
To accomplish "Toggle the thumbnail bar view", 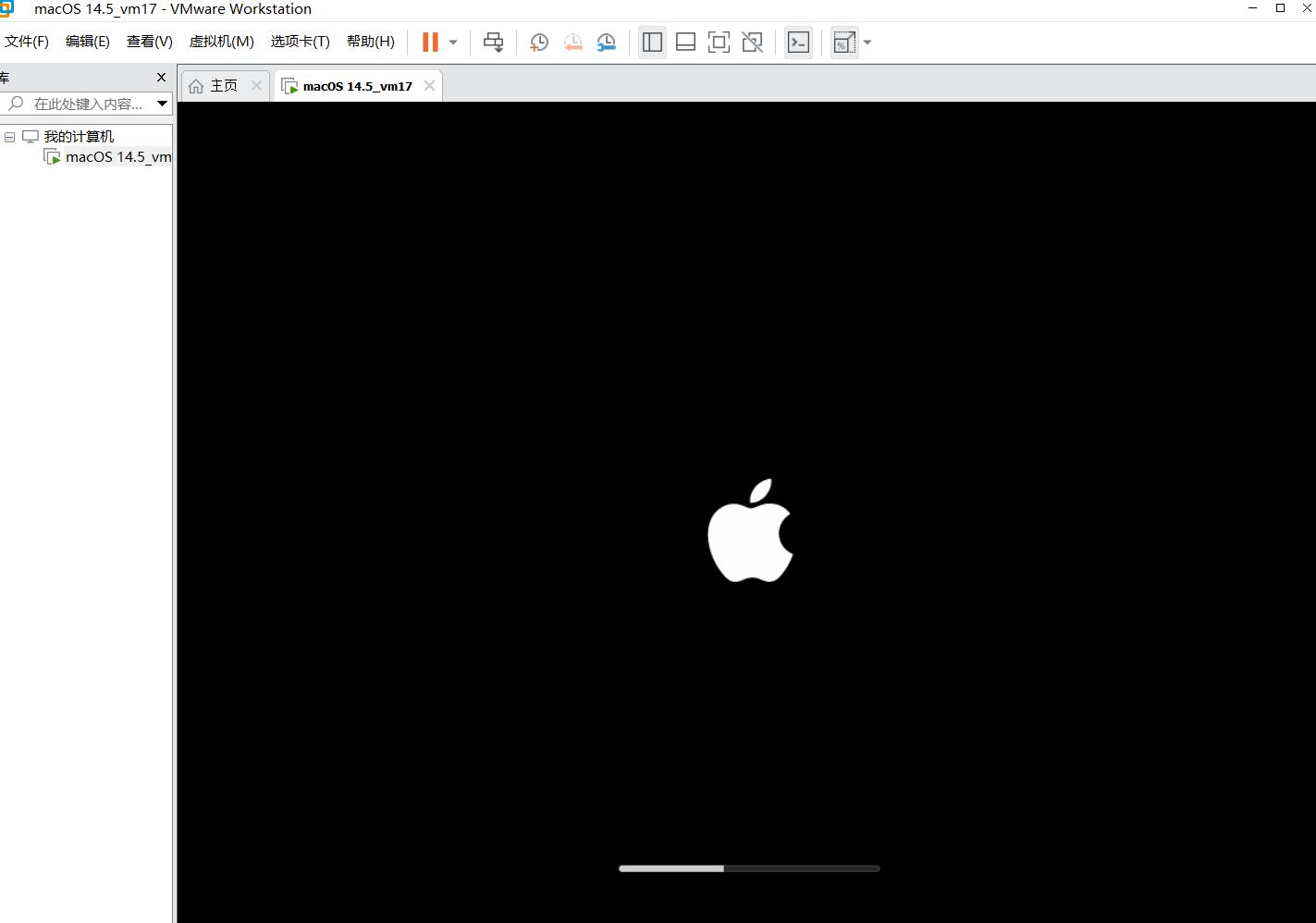I will click(685, 43).
